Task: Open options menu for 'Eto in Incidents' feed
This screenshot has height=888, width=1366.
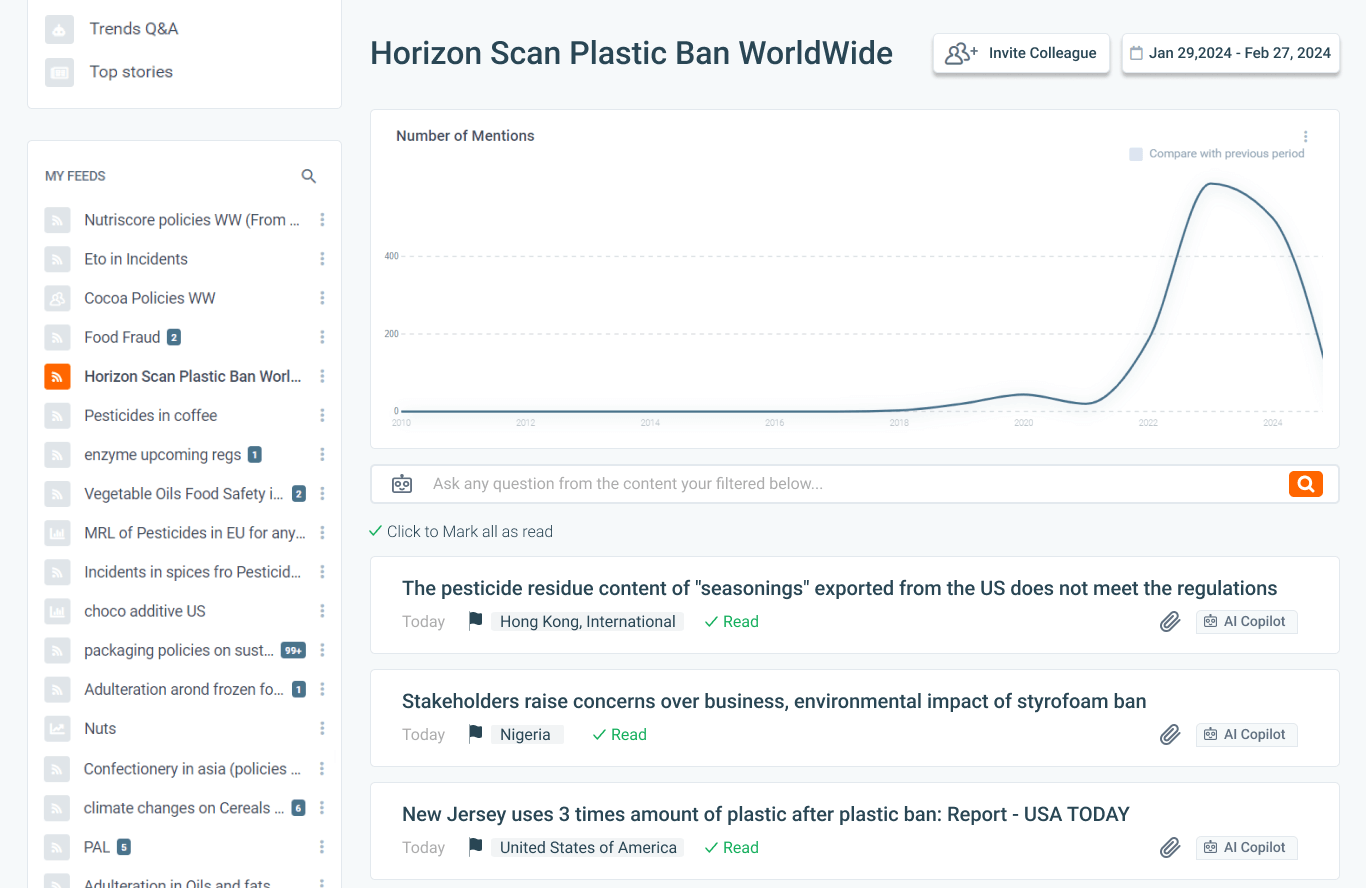Action: point(322,259)
